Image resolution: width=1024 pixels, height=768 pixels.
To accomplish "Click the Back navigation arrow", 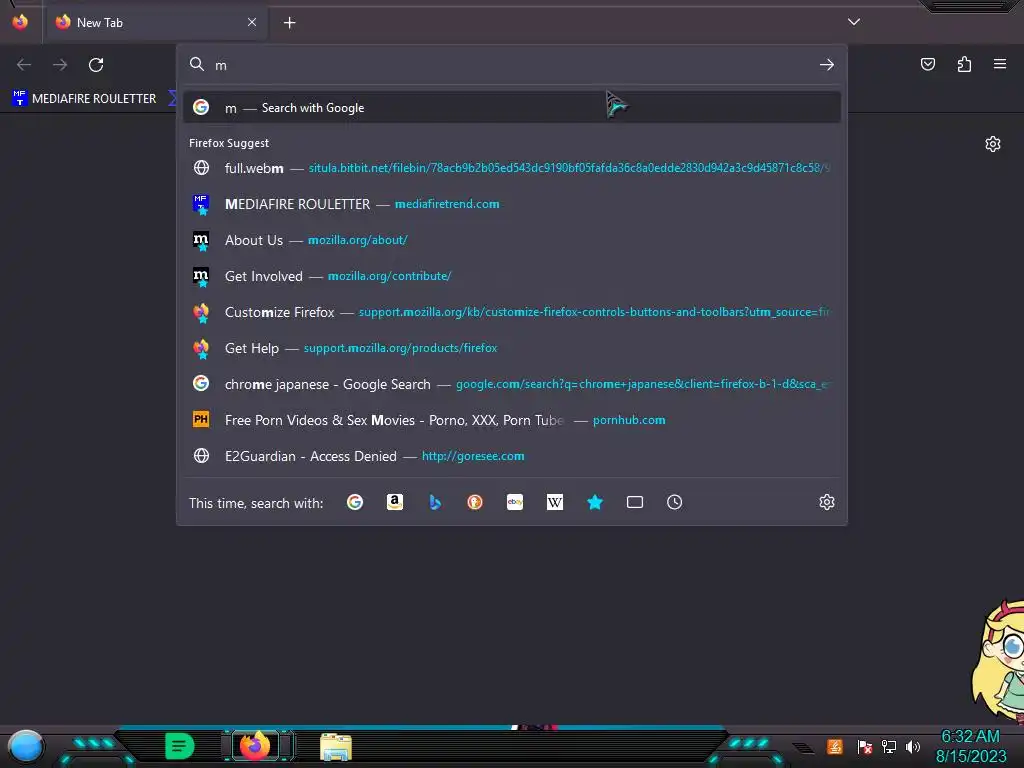I will click(x=24, y=65).
